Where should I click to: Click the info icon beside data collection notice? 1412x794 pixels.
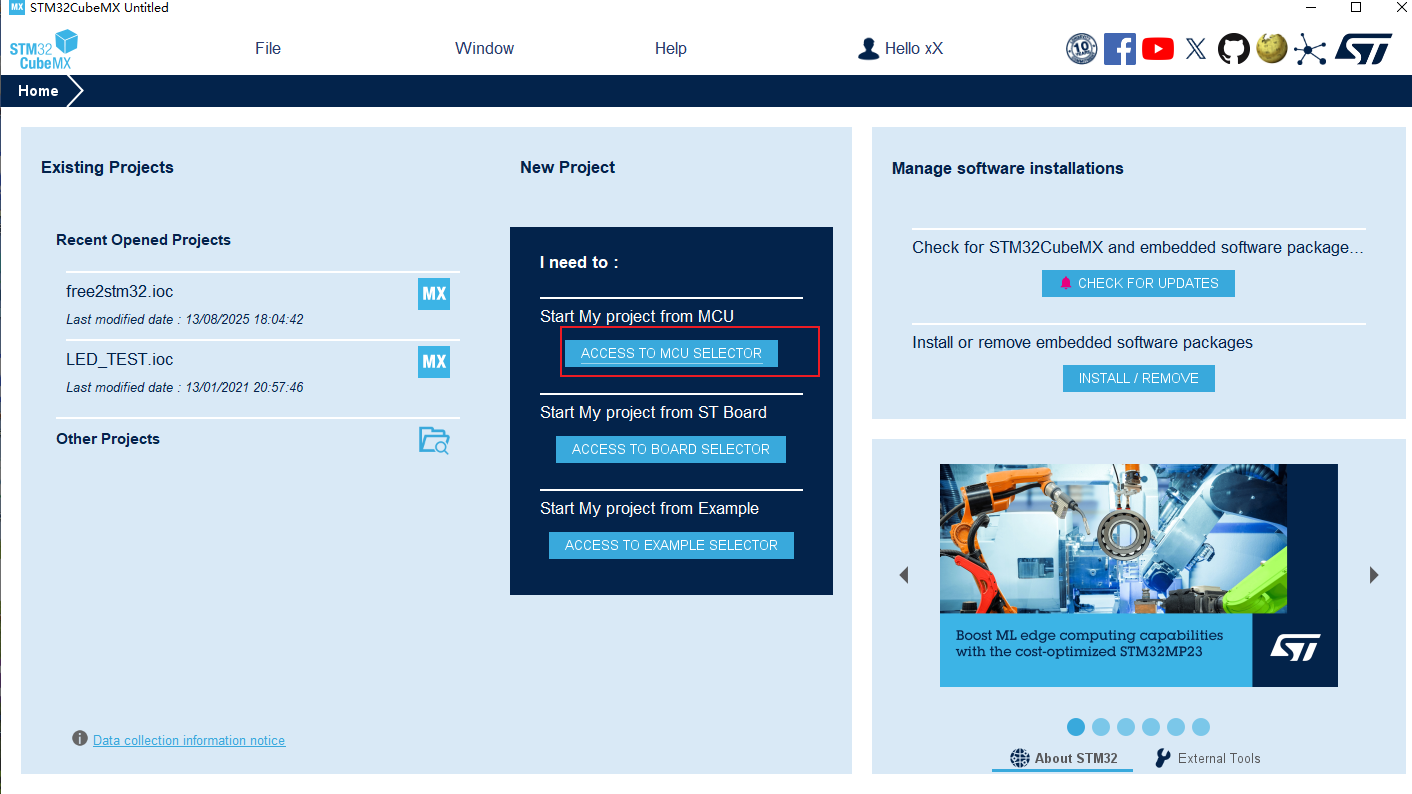[x=80, y=738]
